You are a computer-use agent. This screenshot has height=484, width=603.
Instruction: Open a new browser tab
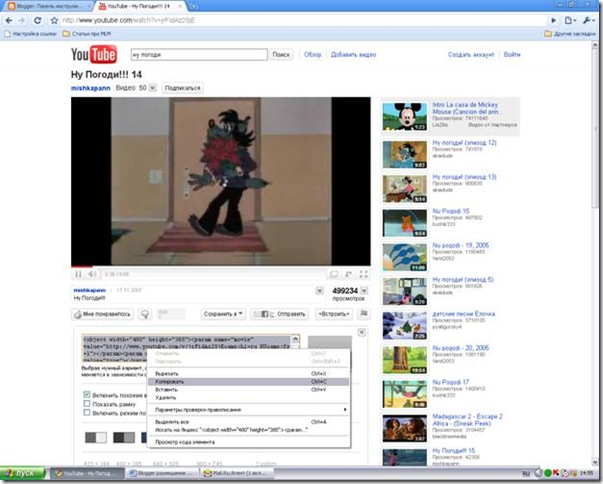tap(193, 6)
